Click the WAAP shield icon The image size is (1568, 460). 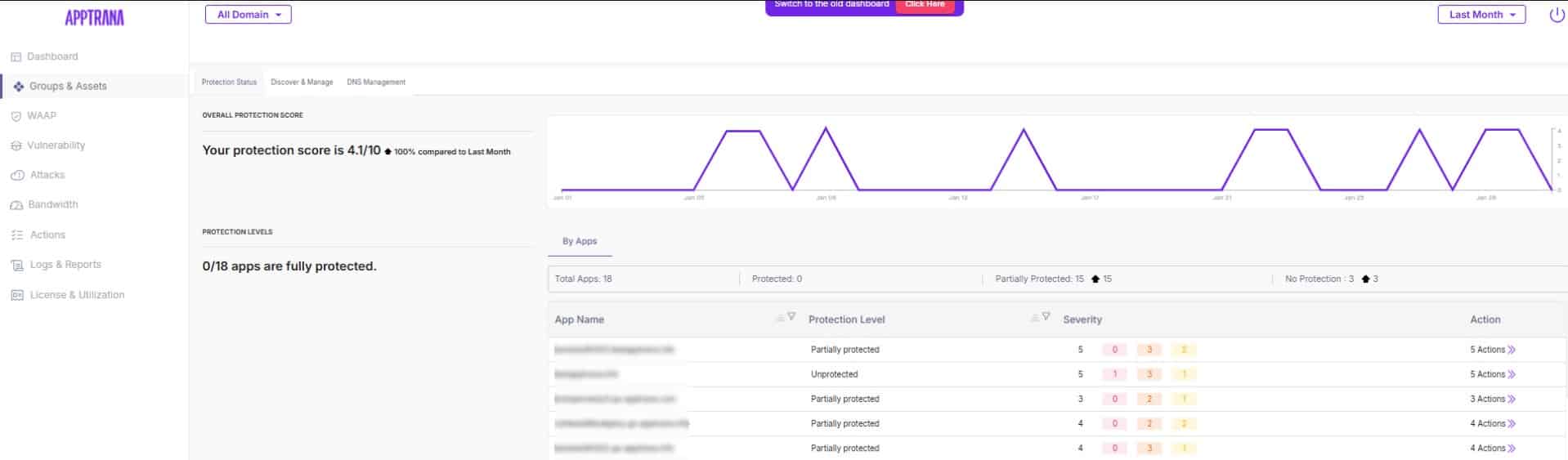pyautogui.click(x=16, y=116)
